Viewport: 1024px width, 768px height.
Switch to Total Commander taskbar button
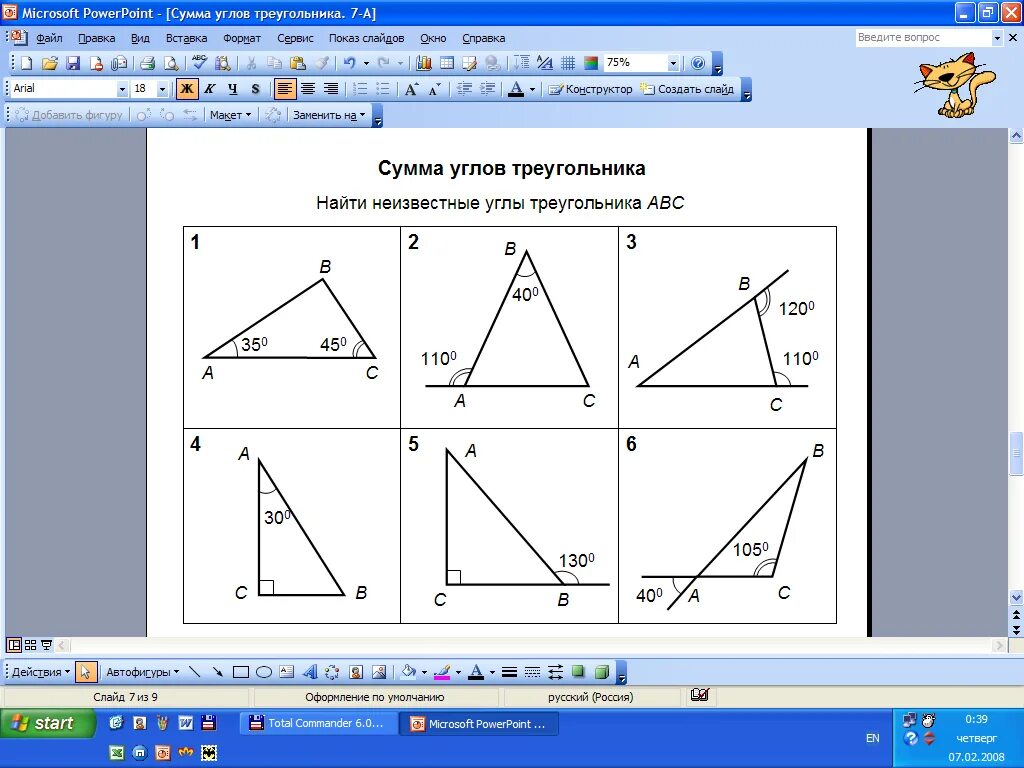pyautogui.click(x=319, y=723)
